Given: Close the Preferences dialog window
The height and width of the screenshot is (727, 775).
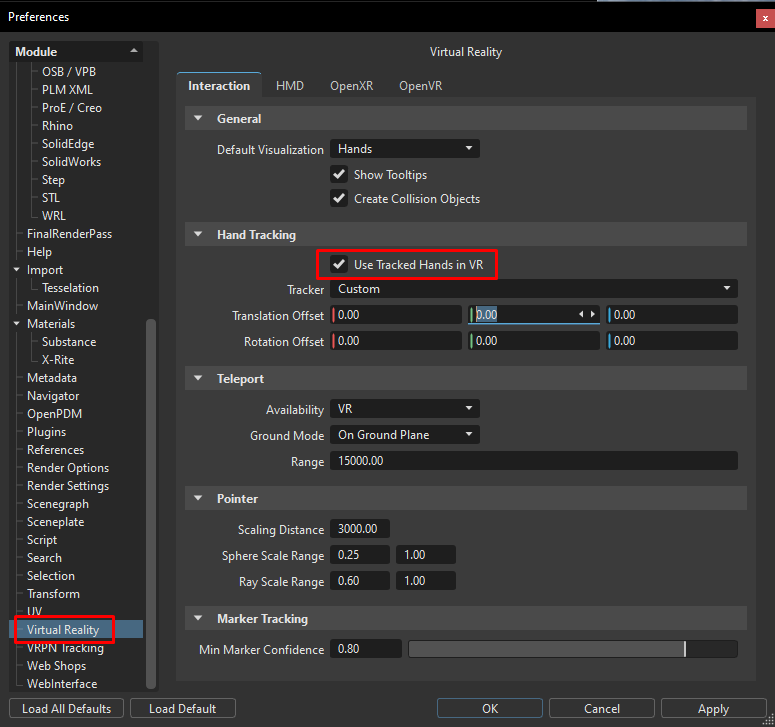Looking at the screenshot, I should coord(765,17).
